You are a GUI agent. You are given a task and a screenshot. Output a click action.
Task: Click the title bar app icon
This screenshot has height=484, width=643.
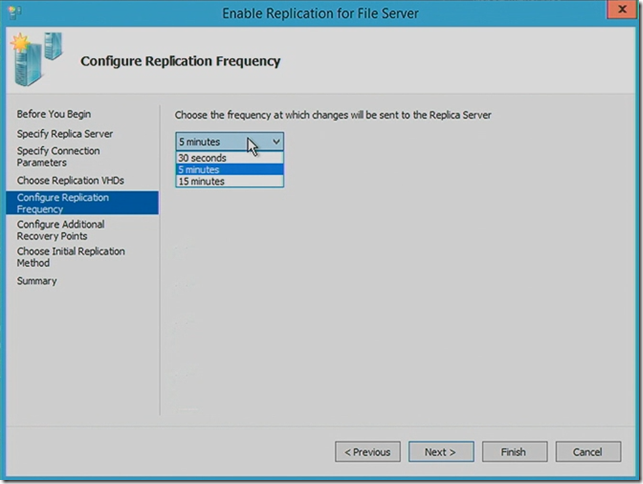(x=14, y=13)
